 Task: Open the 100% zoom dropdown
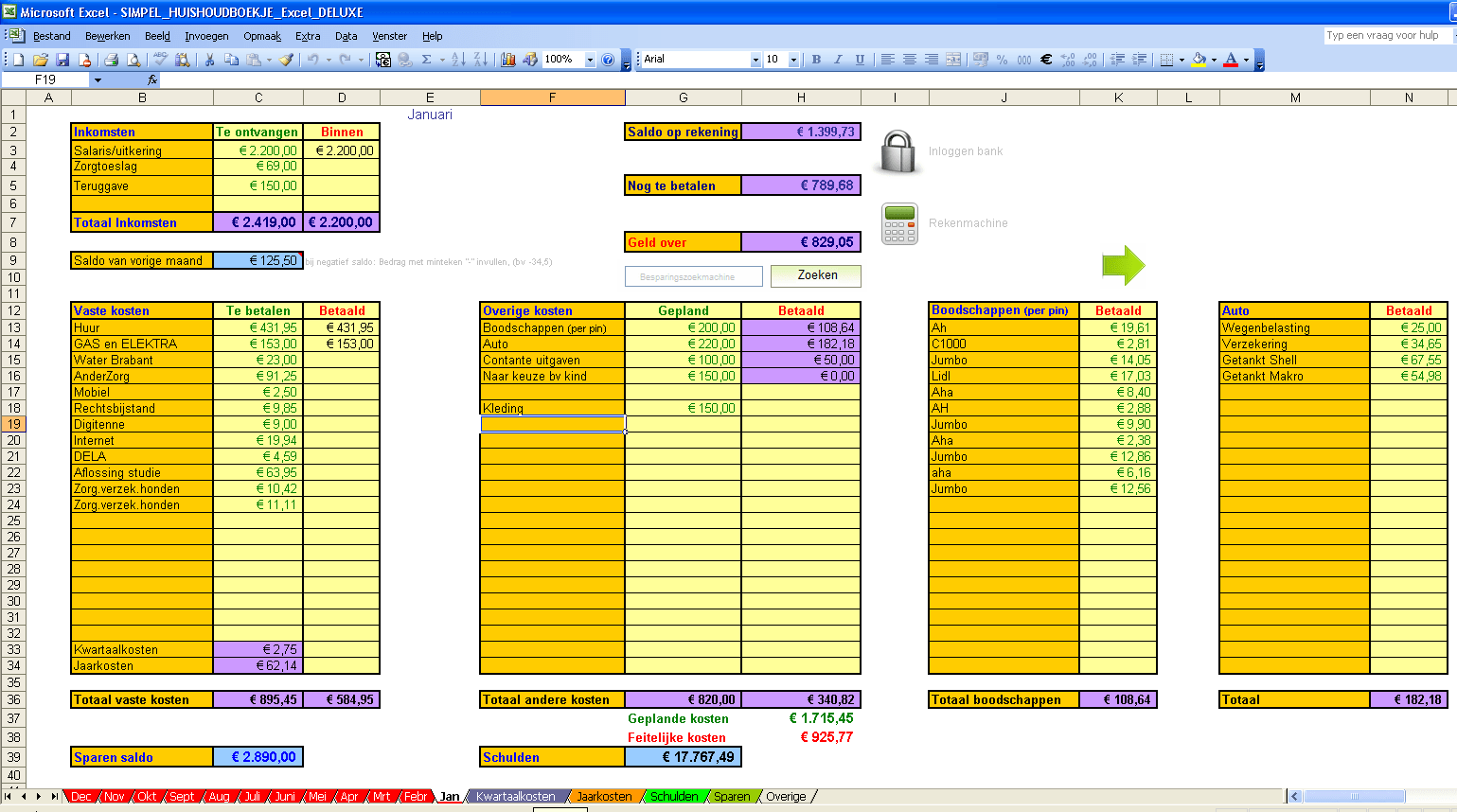[590, 60]
